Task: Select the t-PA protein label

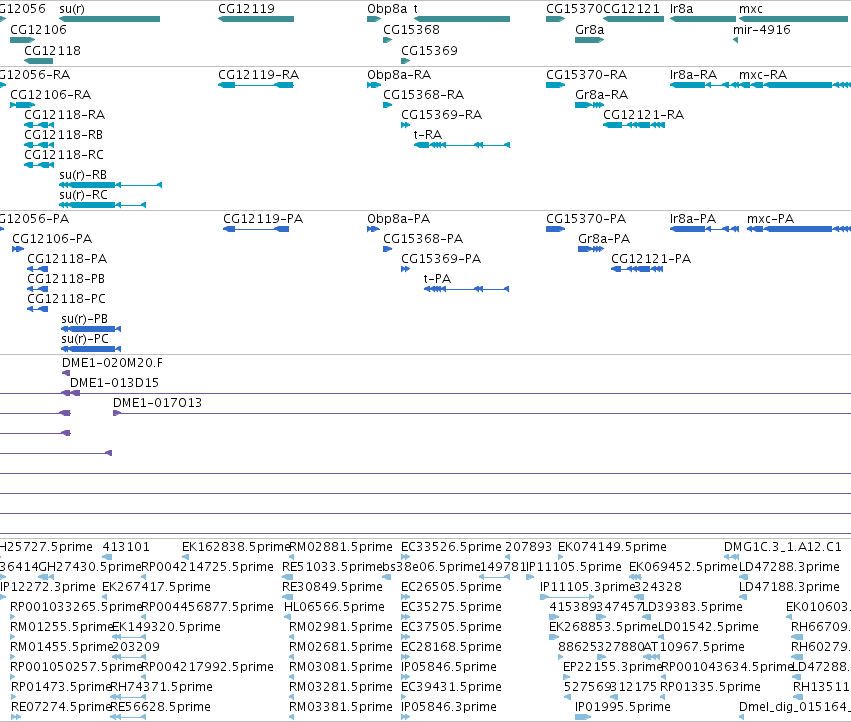Action: pyautogui.click(x=437, y=278)
